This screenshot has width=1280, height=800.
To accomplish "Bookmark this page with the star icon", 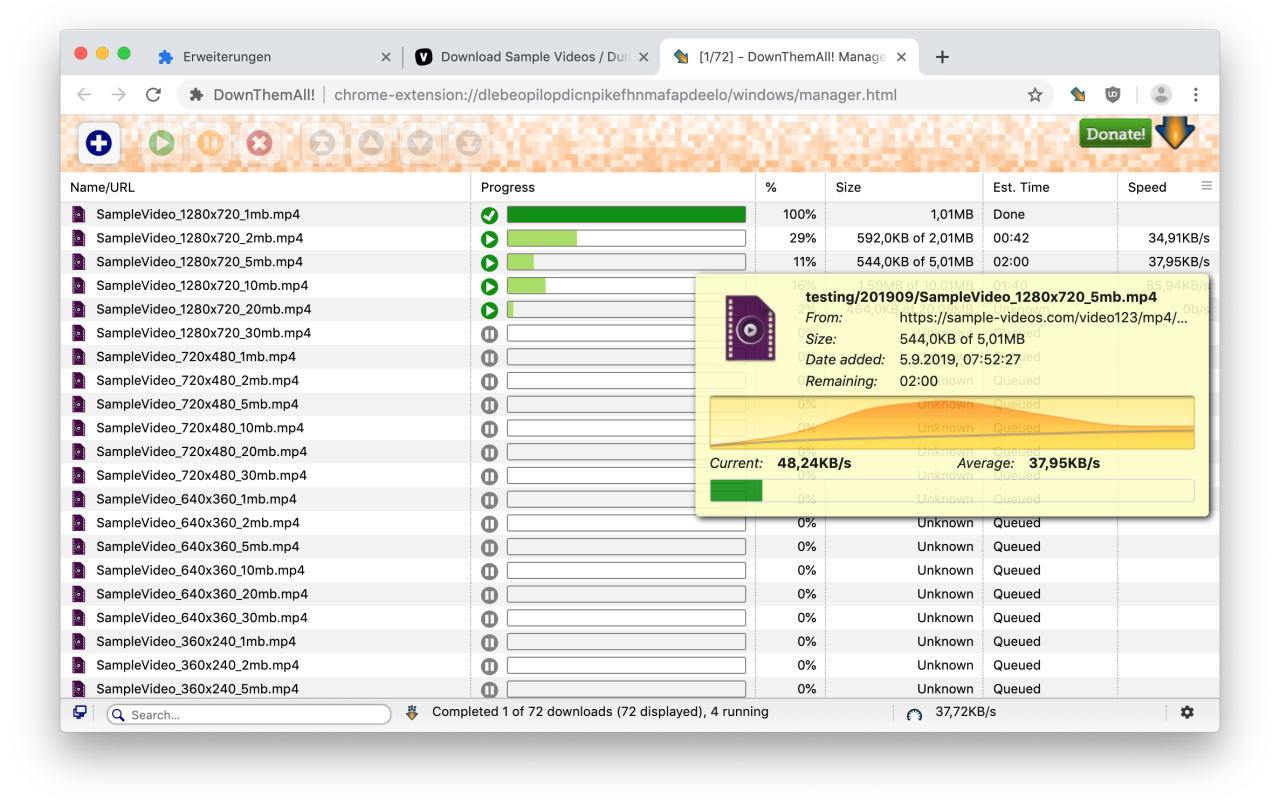I will [x=1035, y=95].
